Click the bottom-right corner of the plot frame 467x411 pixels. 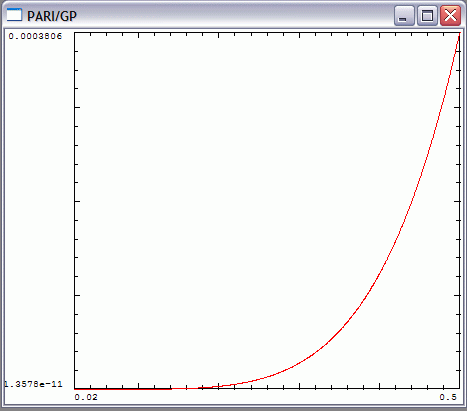460,388
